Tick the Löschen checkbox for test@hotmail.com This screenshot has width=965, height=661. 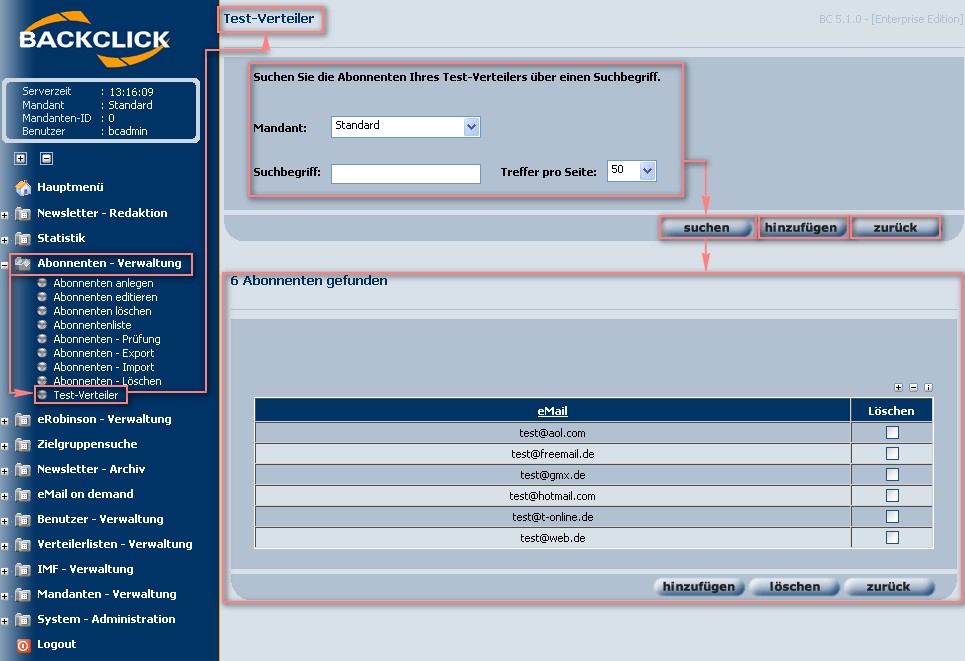pyautogui.click(x=892, y=495)
